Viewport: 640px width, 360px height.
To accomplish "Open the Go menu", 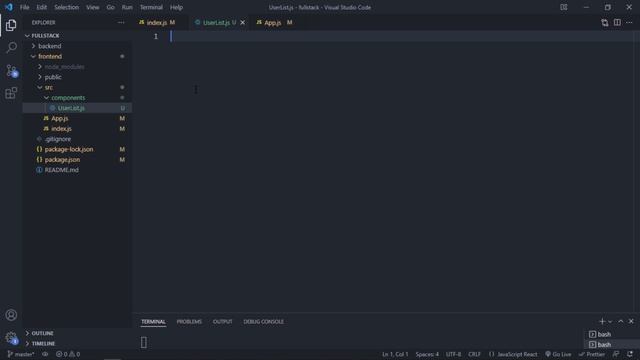I will point(110,7).
